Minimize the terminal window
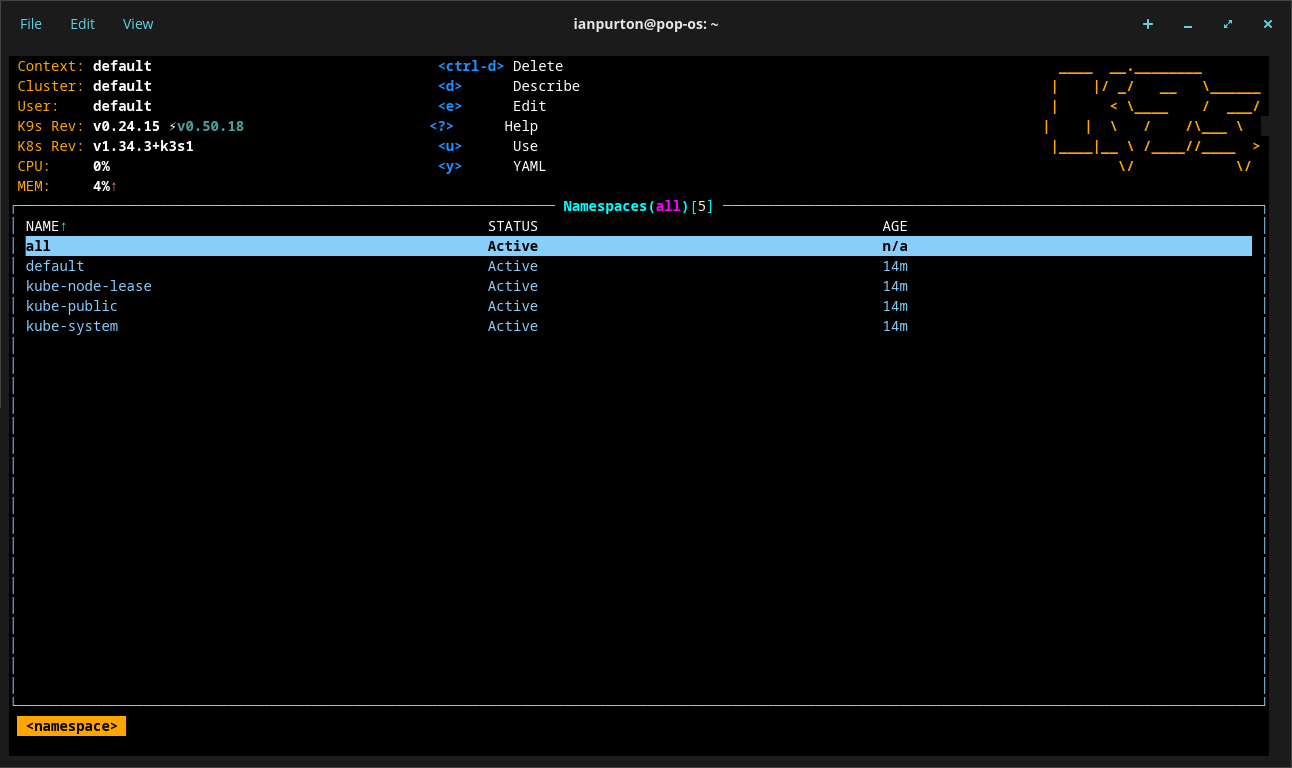 (x=1187, y=24)
